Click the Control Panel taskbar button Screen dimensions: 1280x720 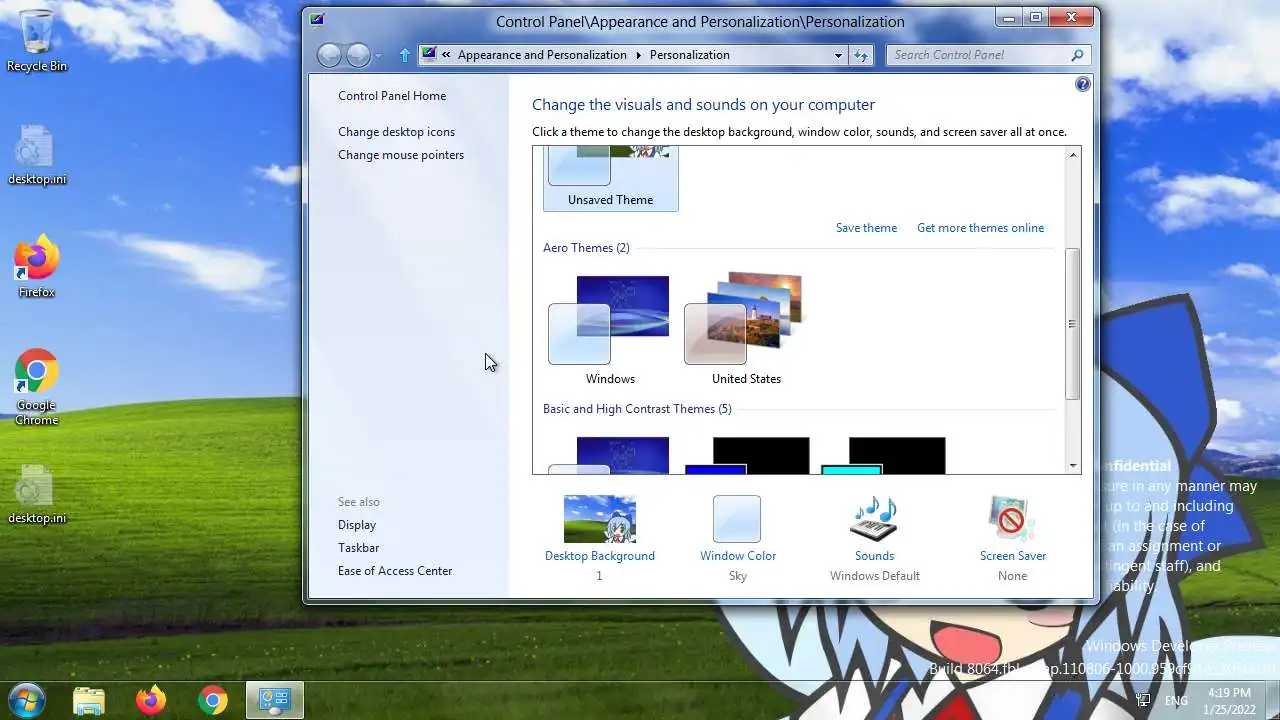tap(274, 700)
